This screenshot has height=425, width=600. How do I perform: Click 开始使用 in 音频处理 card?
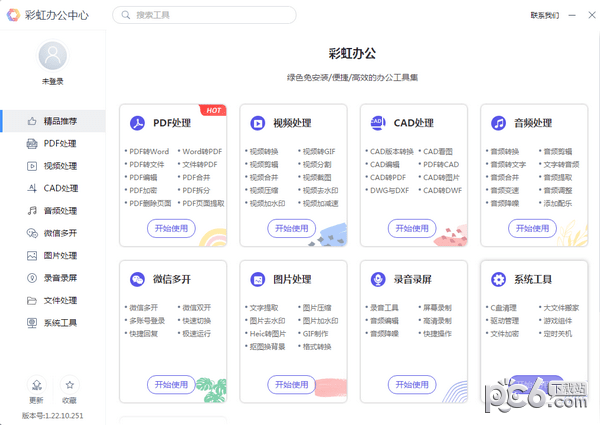tap(532, 228)
